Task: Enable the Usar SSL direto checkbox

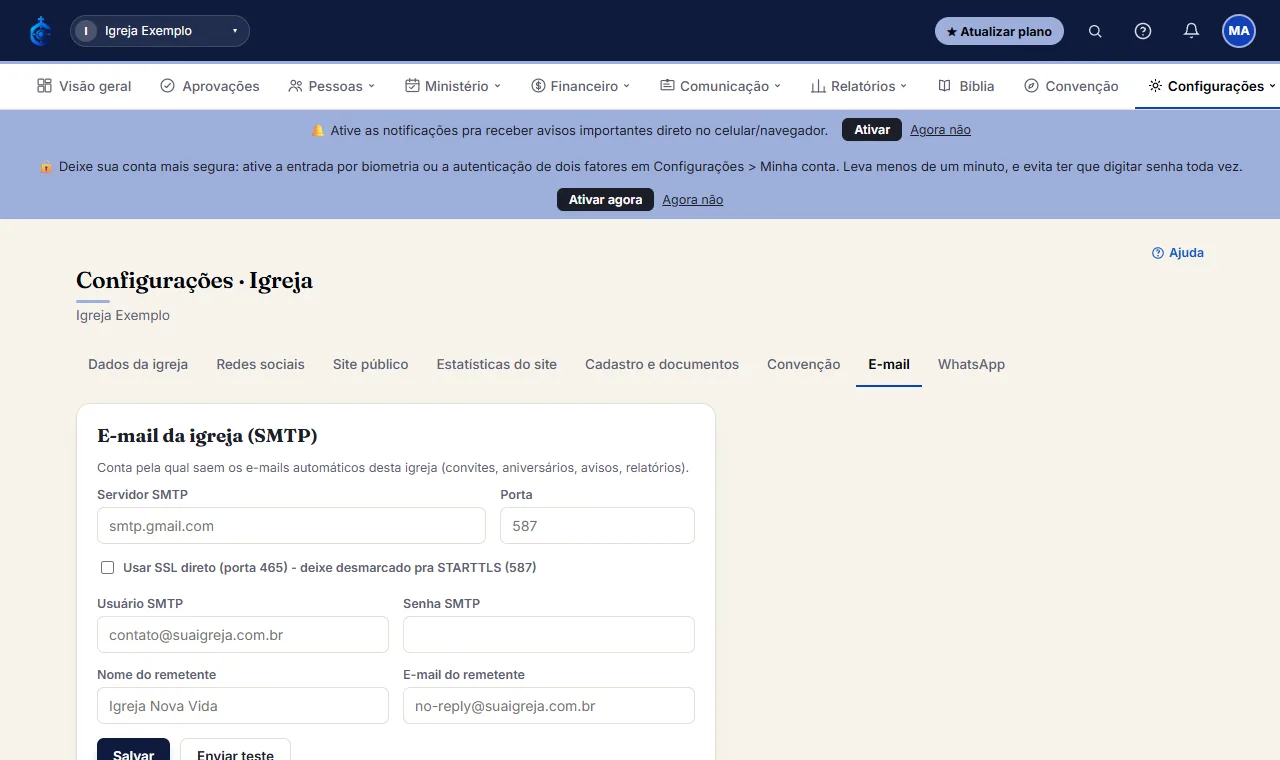Action: (108, 568)
